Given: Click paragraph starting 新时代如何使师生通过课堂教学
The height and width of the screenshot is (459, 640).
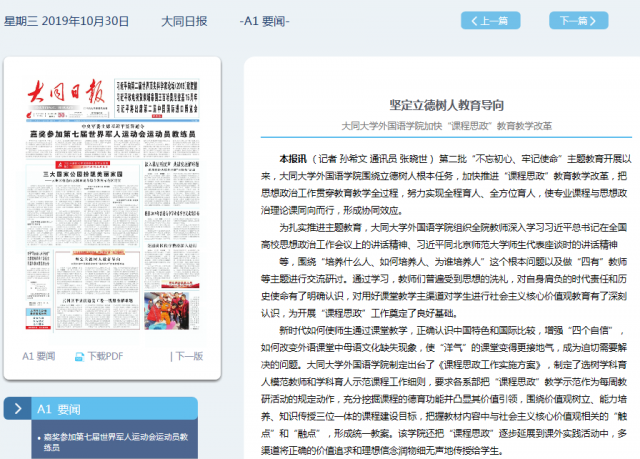Looking at the screenshot, I should point(444,390).
